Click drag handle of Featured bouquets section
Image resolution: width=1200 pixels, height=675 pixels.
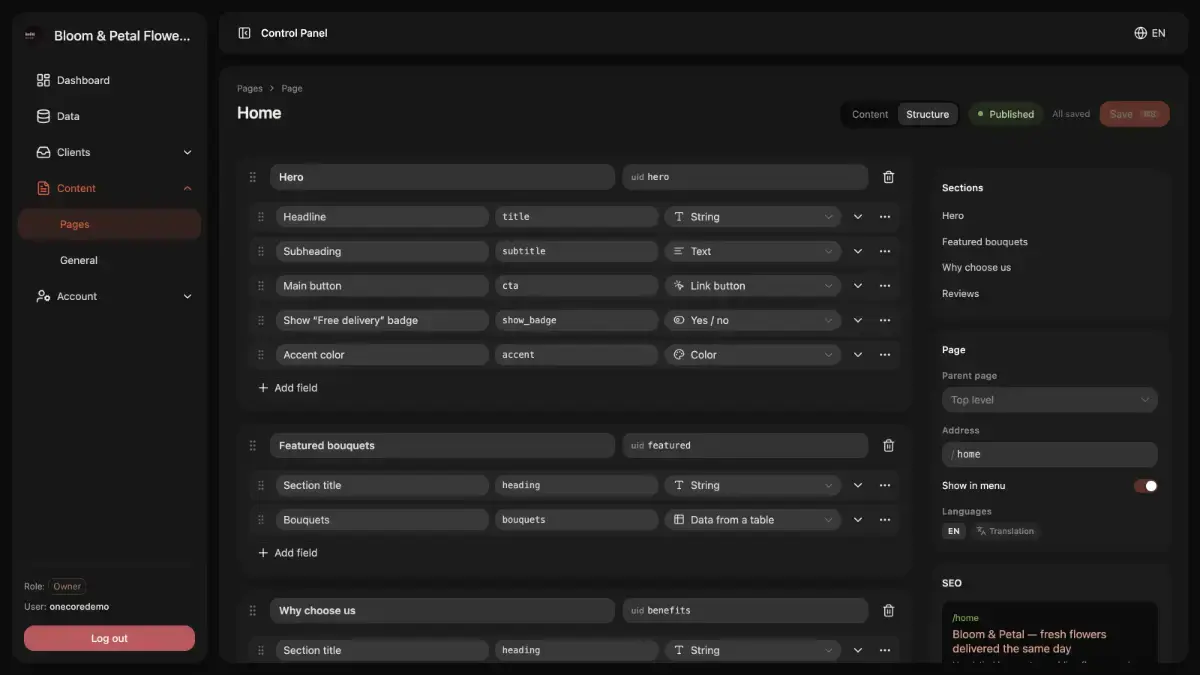(253, 446)
